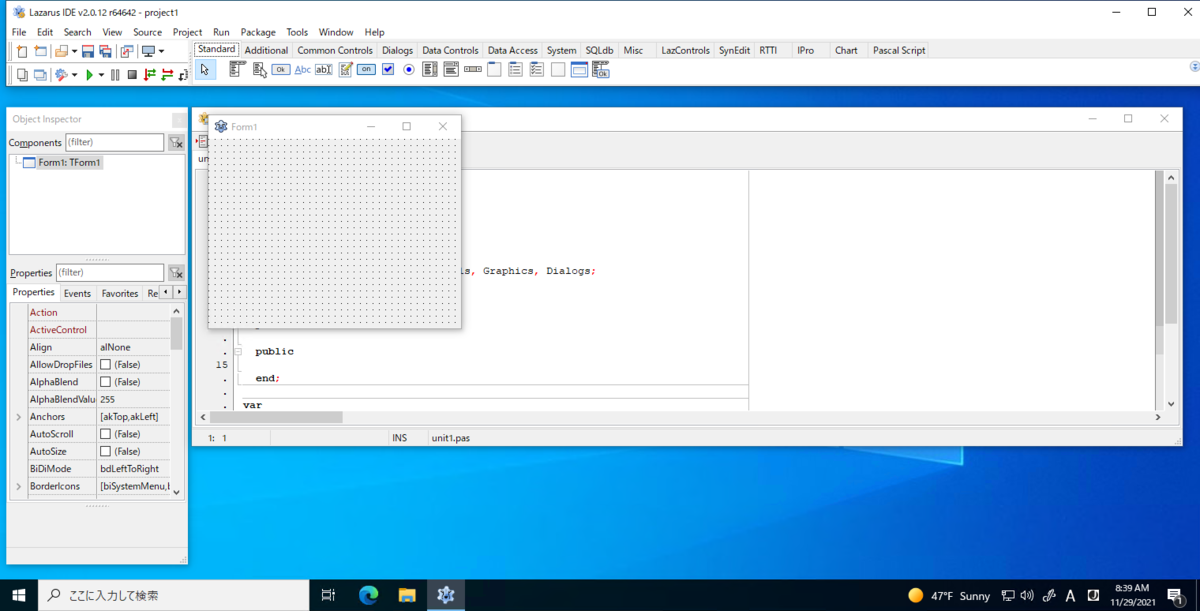Screen dimensions: 1200x611
Task: Click the Components filter field
Action: pyautogui.click(x=115, y=143)
